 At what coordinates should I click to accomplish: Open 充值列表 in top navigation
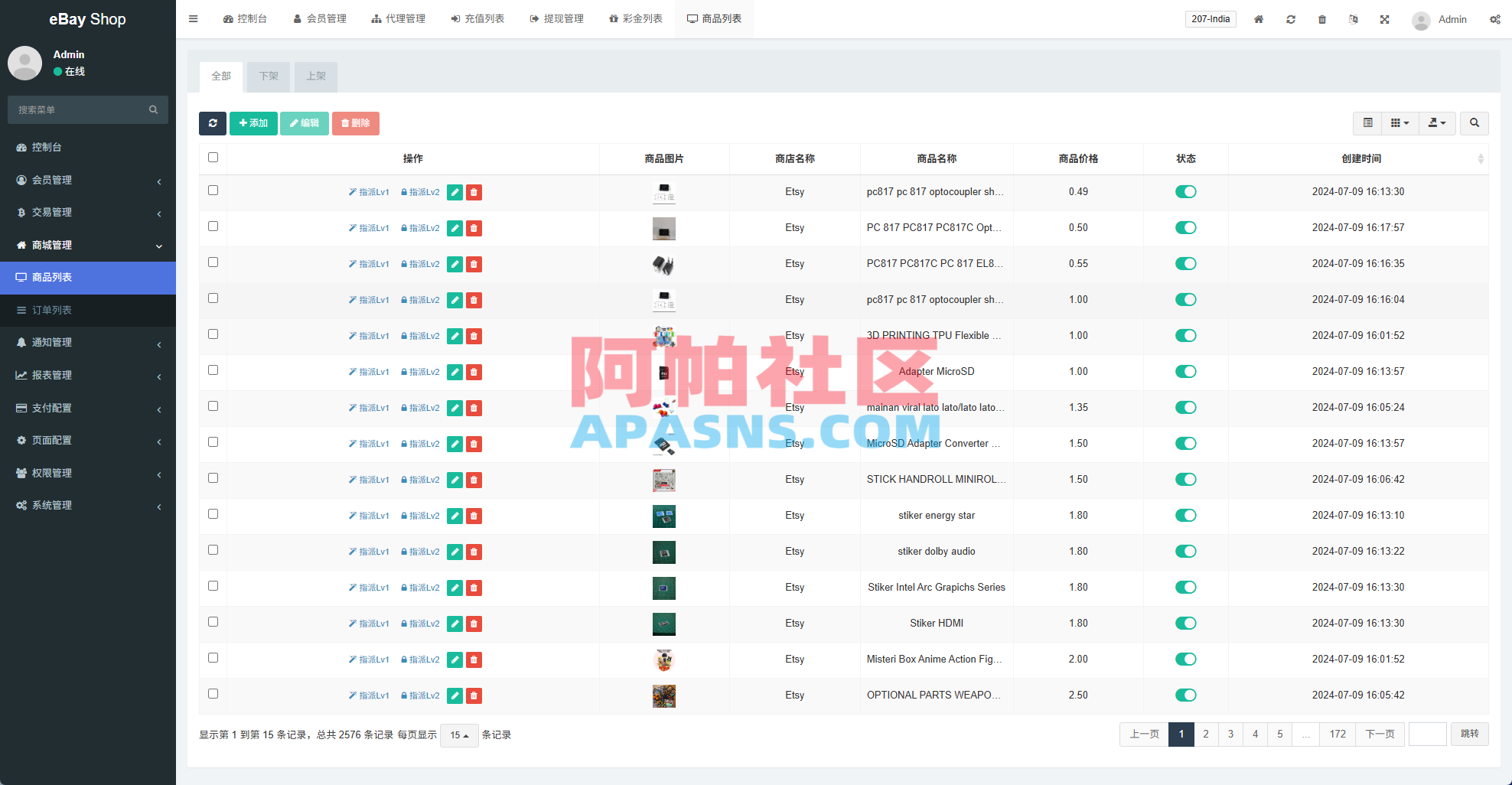click(x=477, y=19)
